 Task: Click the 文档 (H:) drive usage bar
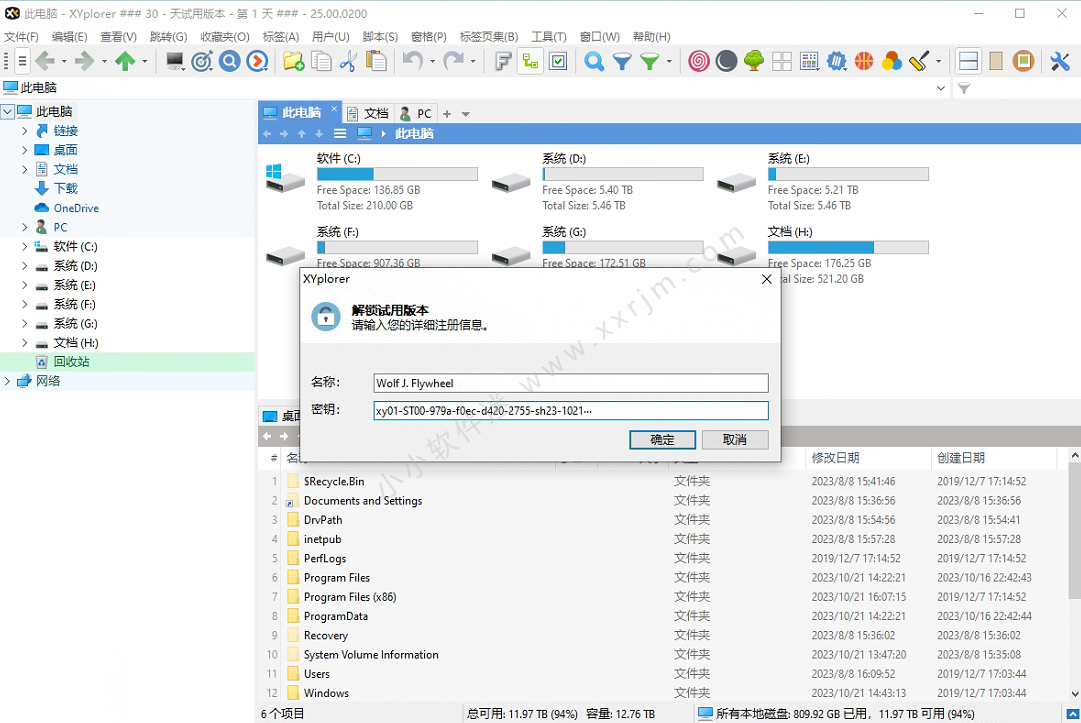[848, 247]
